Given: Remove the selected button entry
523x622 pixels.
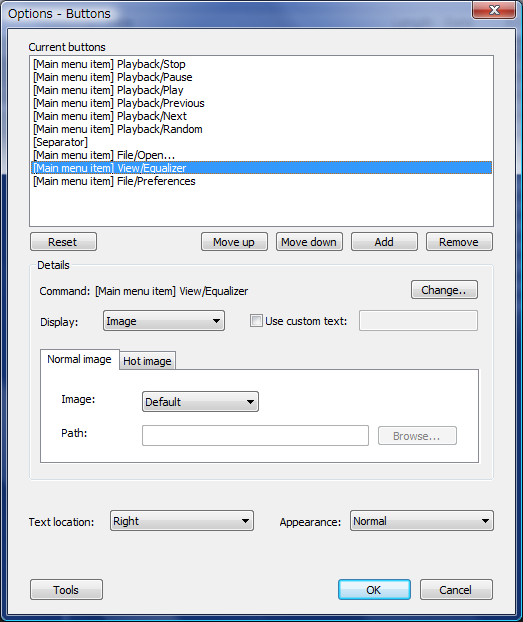Looking at the screenshot, I should [x=459, y=242].
